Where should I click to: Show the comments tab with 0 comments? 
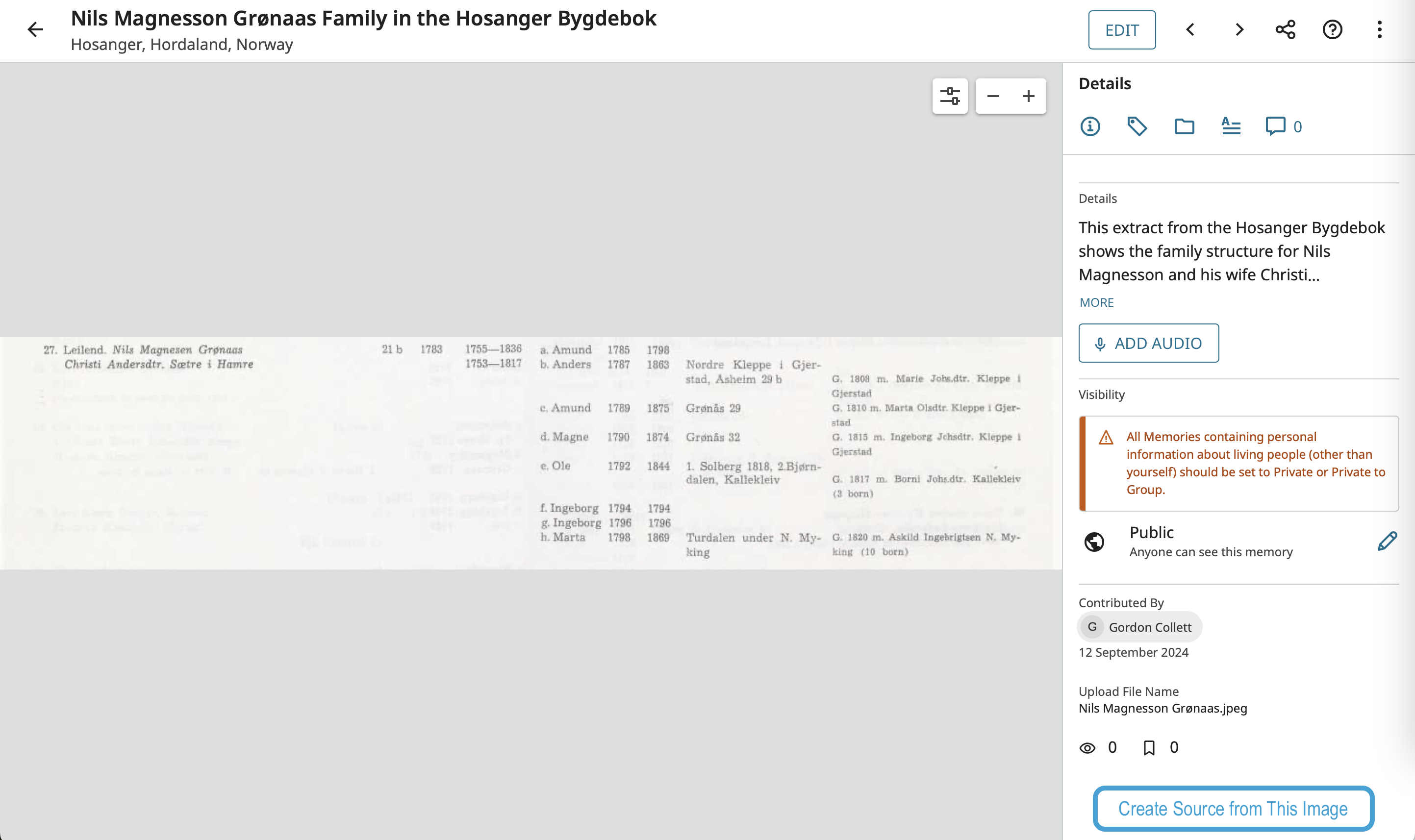pos(1283,126)
